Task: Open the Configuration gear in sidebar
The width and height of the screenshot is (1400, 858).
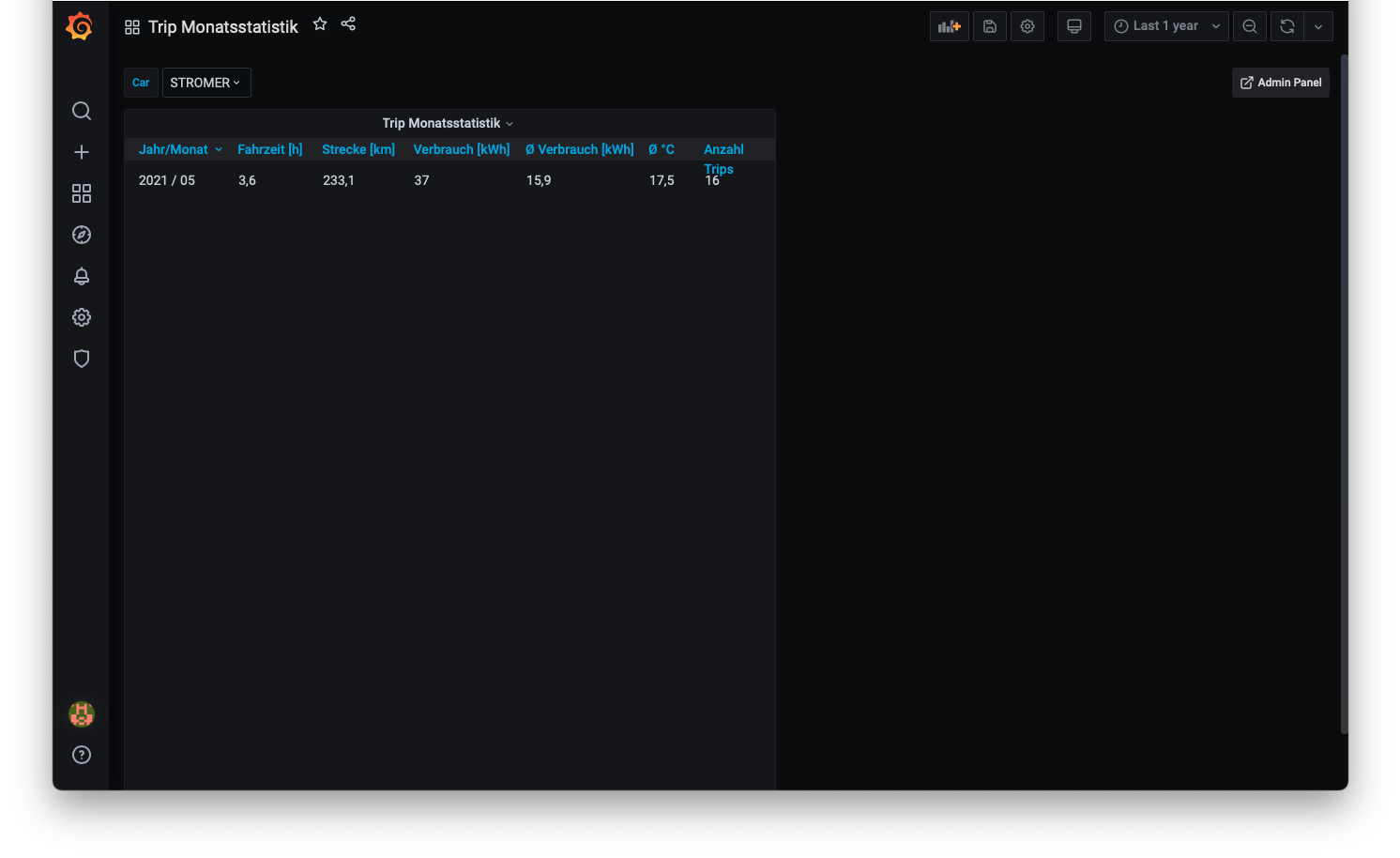Action: click(x=82, y=317)
